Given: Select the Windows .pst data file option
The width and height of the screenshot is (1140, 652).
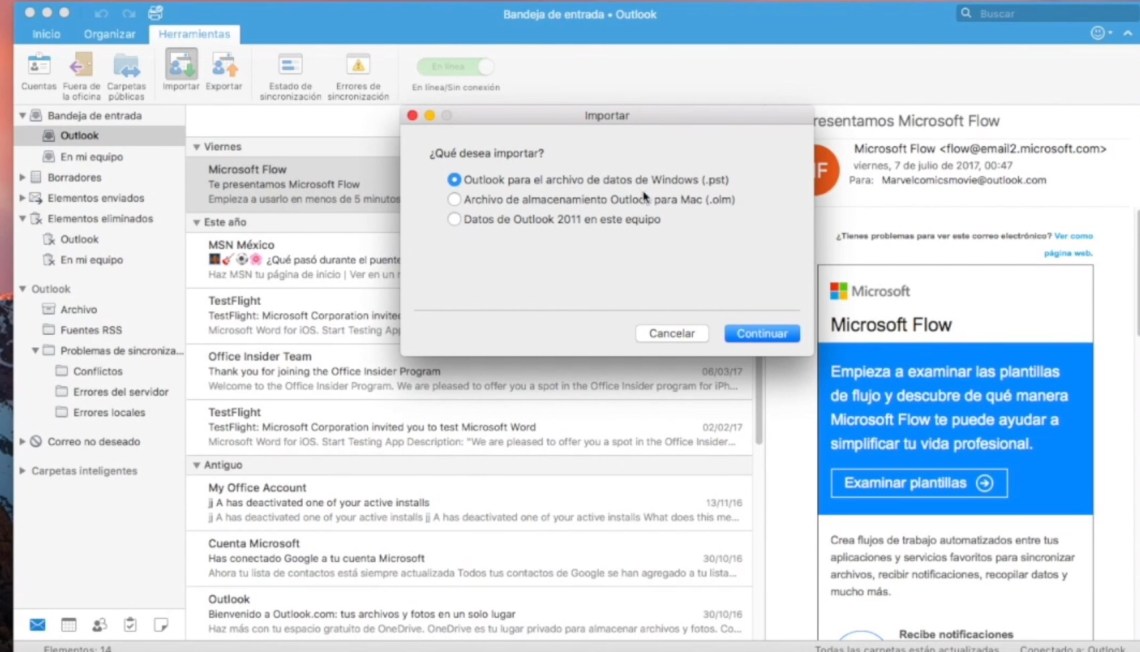Looking at the screenshot, I should point(455,180).
